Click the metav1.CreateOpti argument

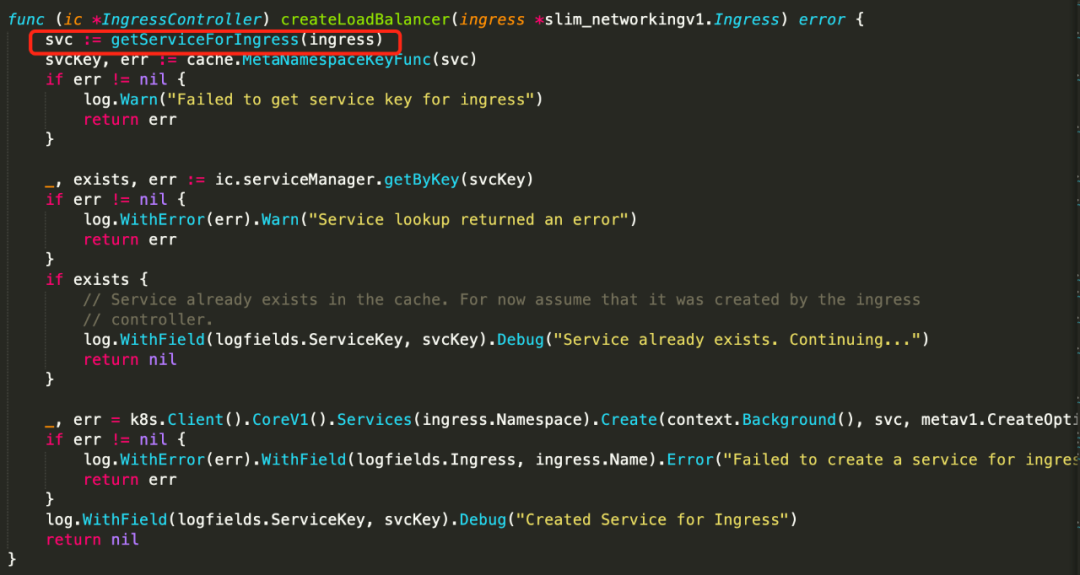tap(999, 419)
